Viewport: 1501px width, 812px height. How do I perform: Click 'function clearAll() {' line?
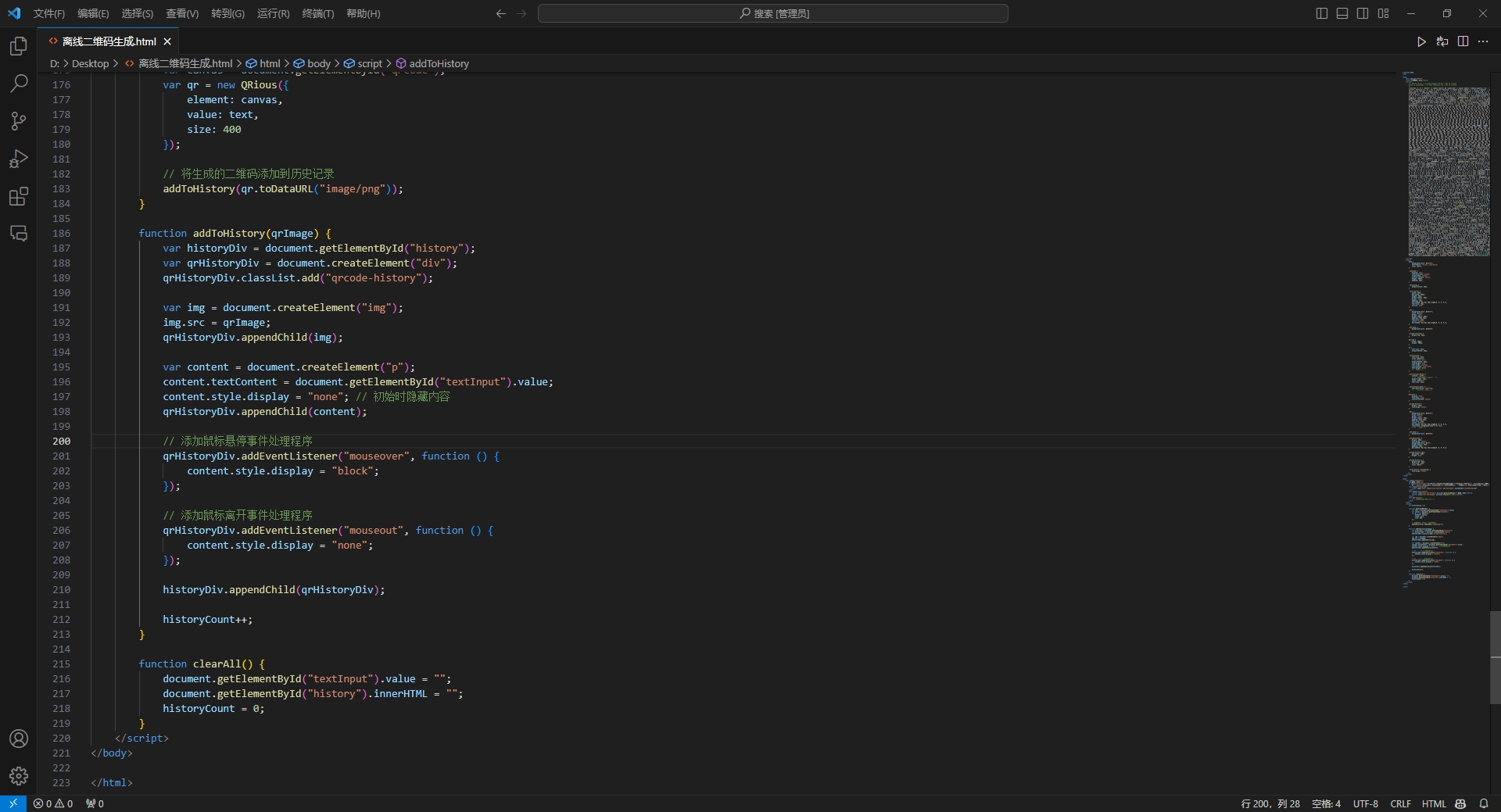click(x=202, y=664)
